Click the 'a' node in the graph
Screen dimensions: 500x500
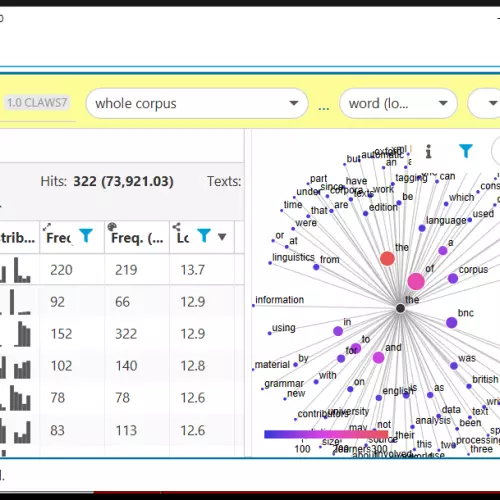coord(443,250)
